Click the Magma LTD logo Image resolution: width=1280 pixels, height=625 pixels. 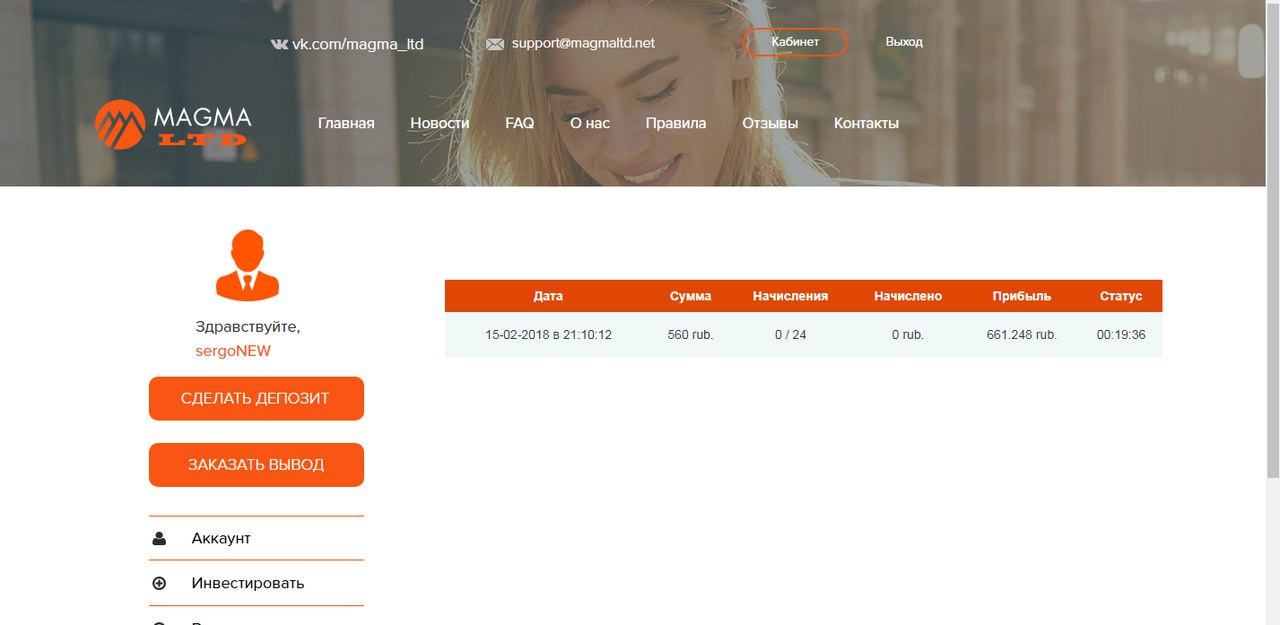point(173,125)
